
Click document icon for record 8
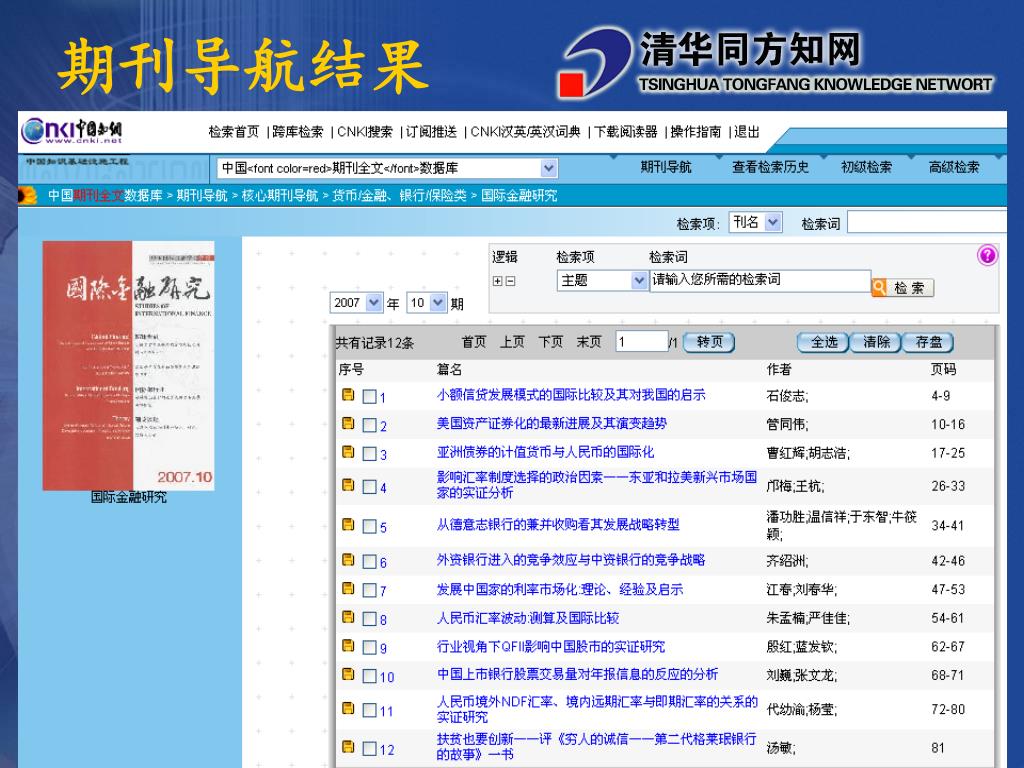pos(348,617)
